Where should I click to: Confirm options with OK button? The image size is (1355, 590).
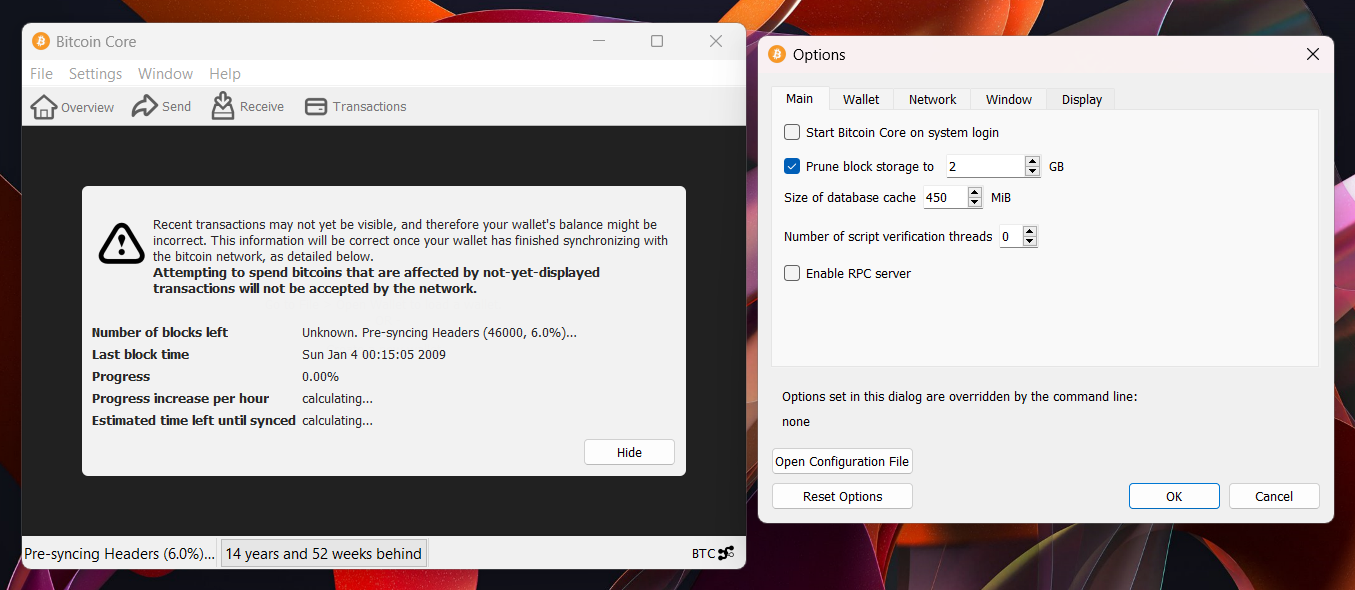pos(1174,496)
